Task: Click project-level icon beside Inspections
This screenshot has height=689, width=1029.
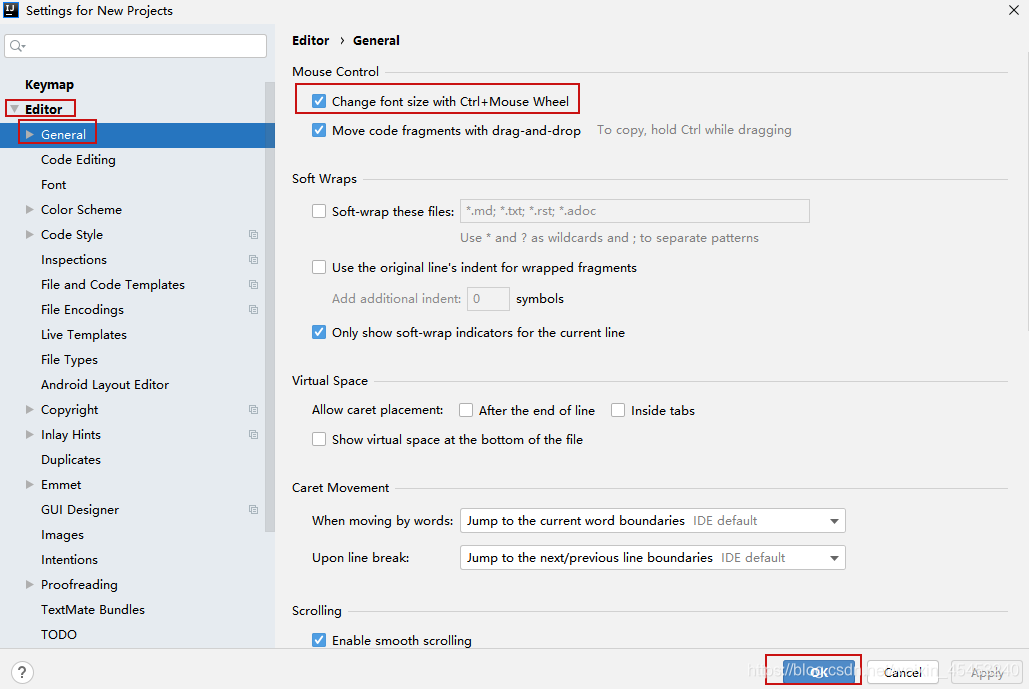Action: pos(253,260)
